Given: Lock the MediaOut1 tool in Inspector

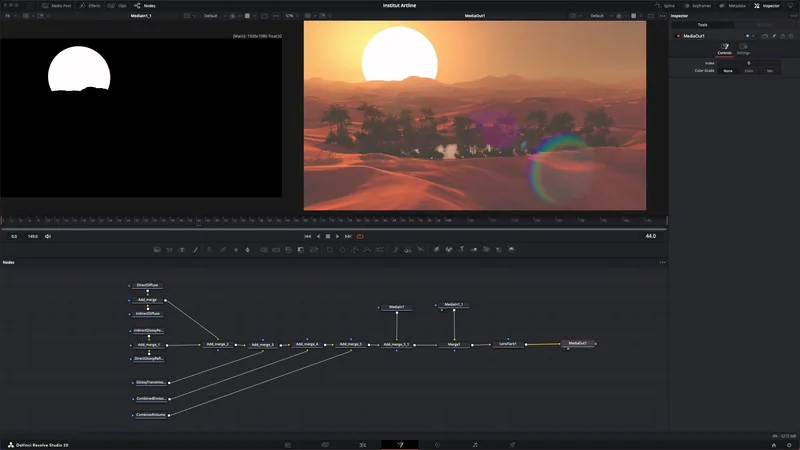Looking at the screenshot, I should pyautogui.click(x=783, y=36).
